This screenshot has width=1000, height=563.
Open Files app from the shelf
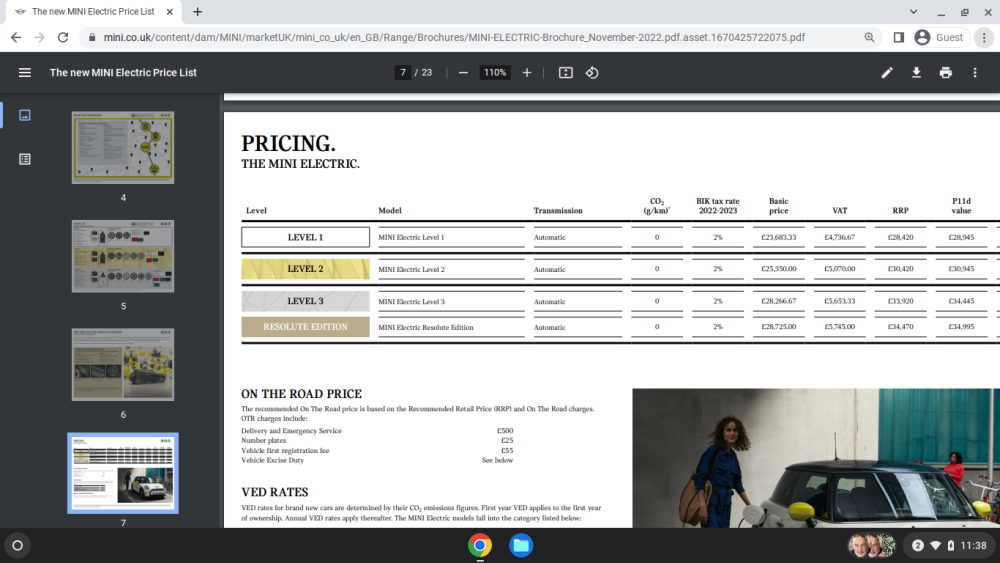[x=521, y=546]
